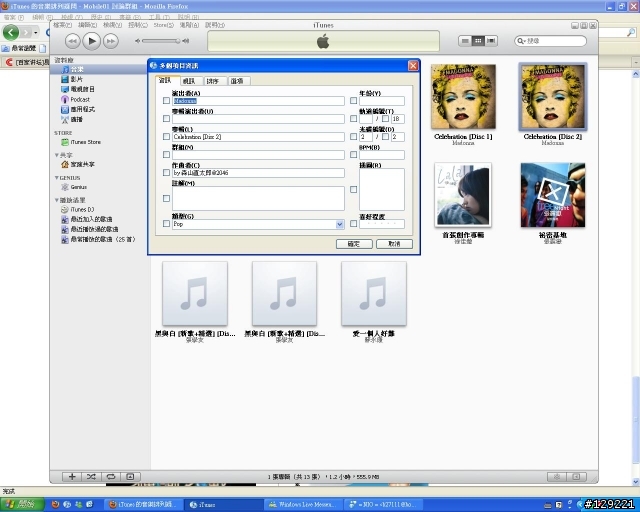
Task: Cancel the multiple item information dialog
Action: coord(394,244)
